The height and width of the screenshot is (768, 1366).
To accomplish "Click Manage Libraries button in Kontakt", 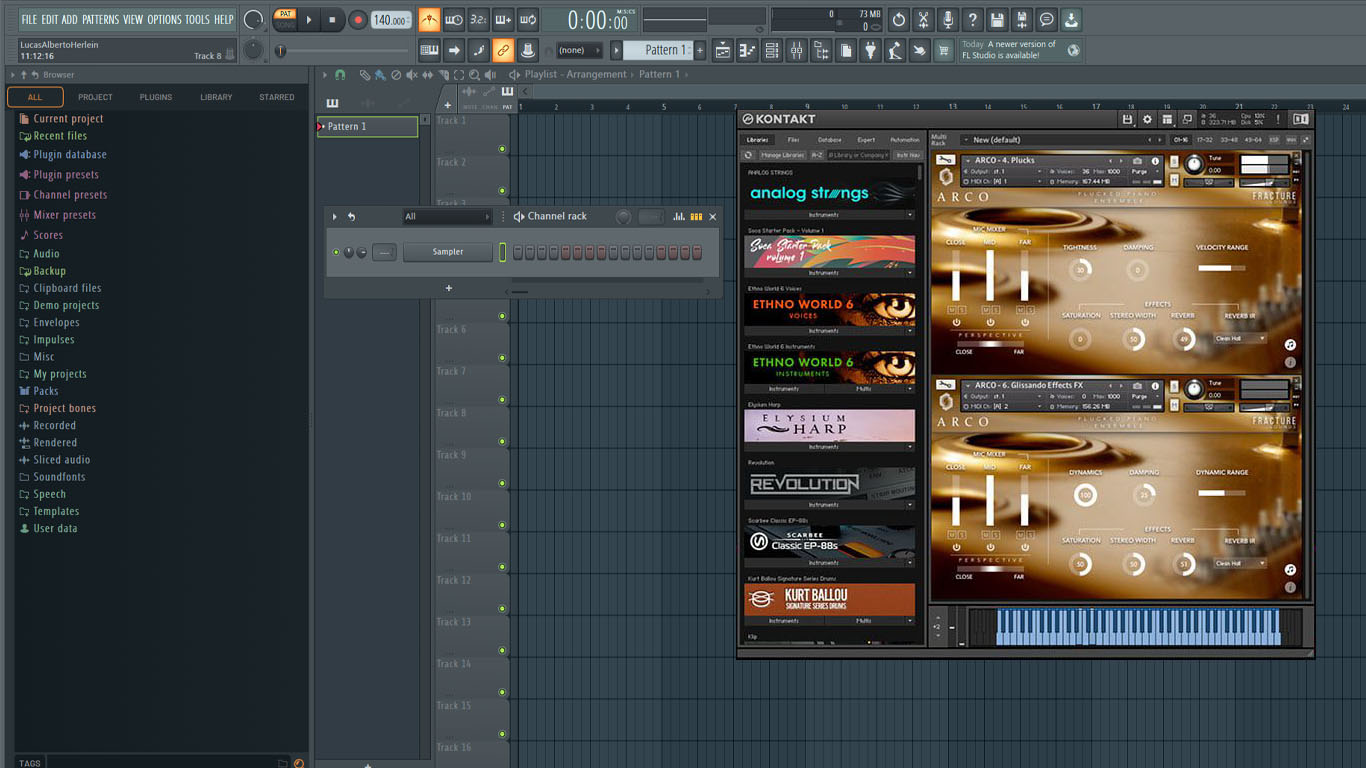I will coord(783,155).
